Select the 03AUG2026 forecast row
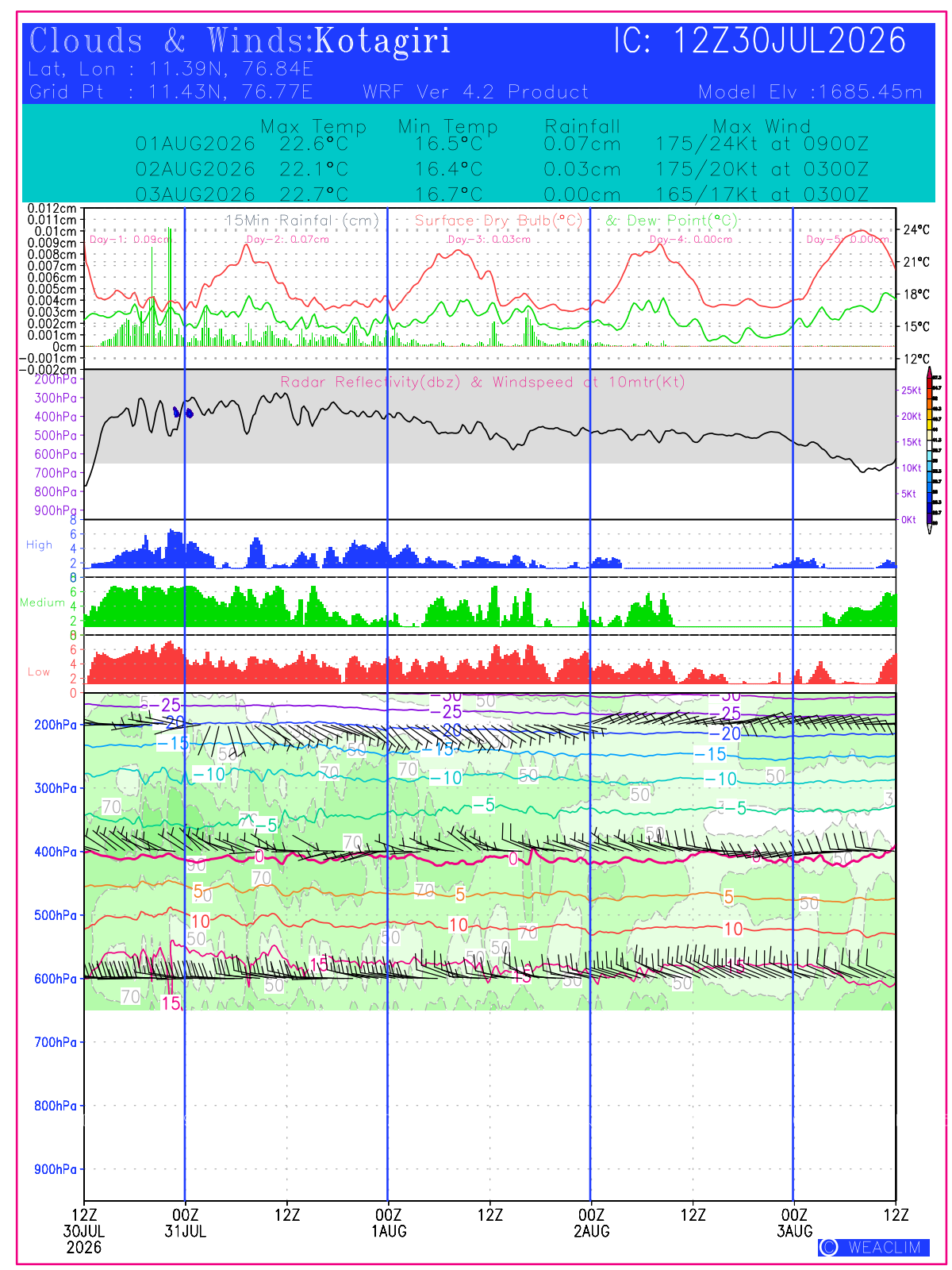The height and width of the screenshot is (1270, 952). point(501,194)
